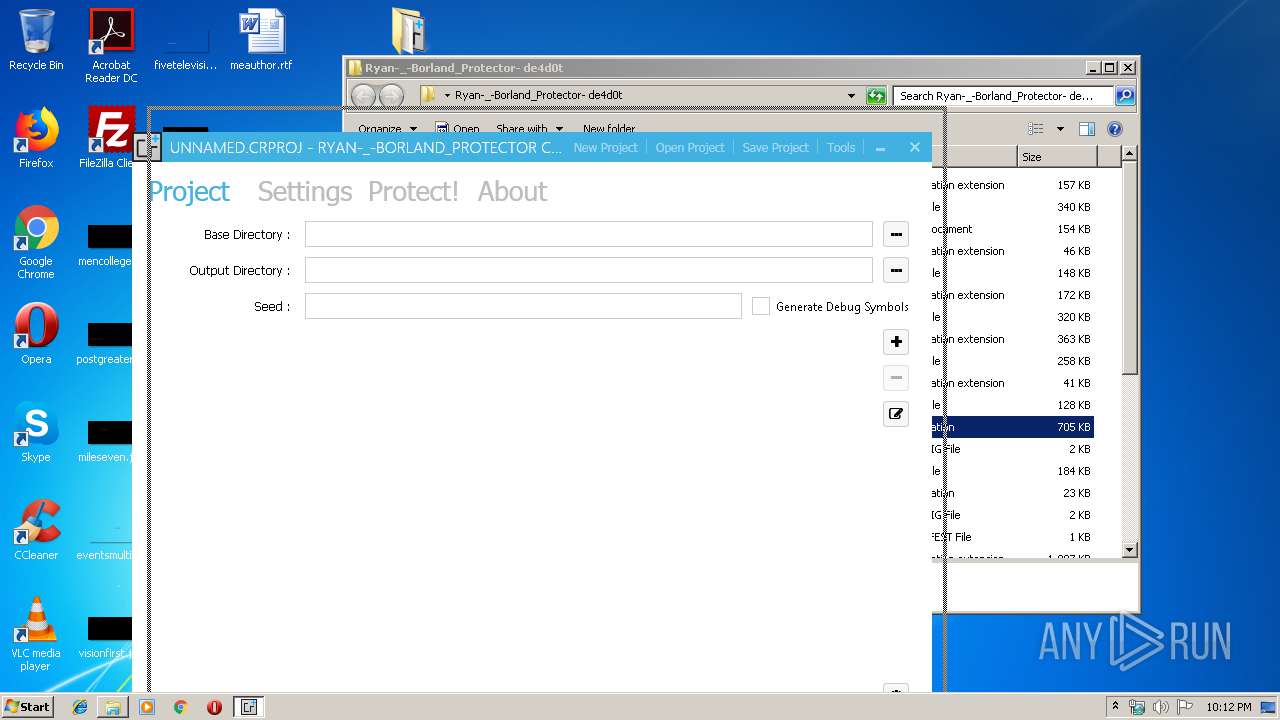Browse for Base Directory using its ellipsis button
This screenshot has width=1280, height=720.
[x=896, y=234]
